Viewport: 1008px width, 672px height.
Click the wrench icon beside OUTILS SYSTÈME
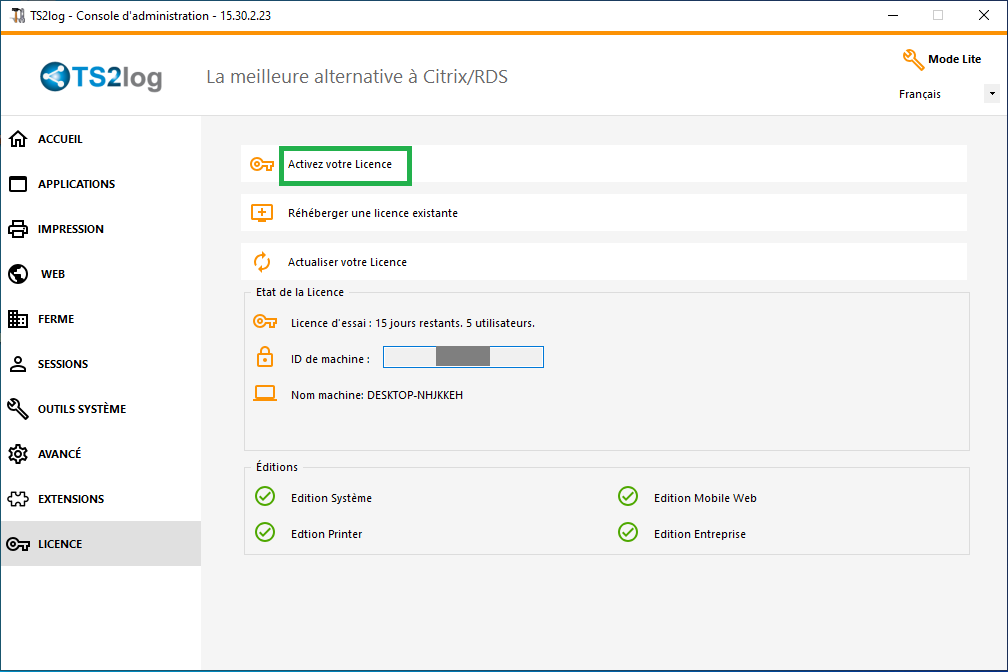(18, 409)
